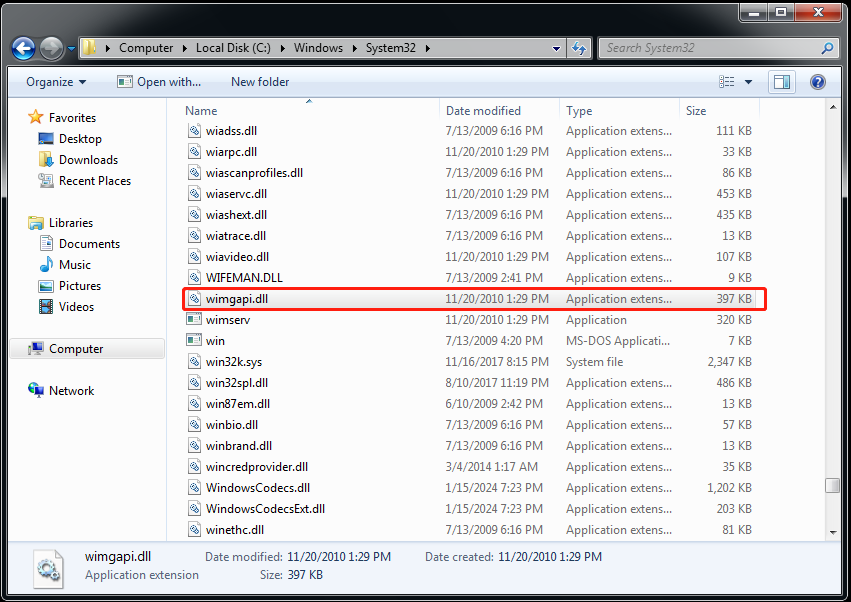Click the Windows segment in address path
Image resolution: width=851 pixels, height=602 pixels.
tap(318, 48)
